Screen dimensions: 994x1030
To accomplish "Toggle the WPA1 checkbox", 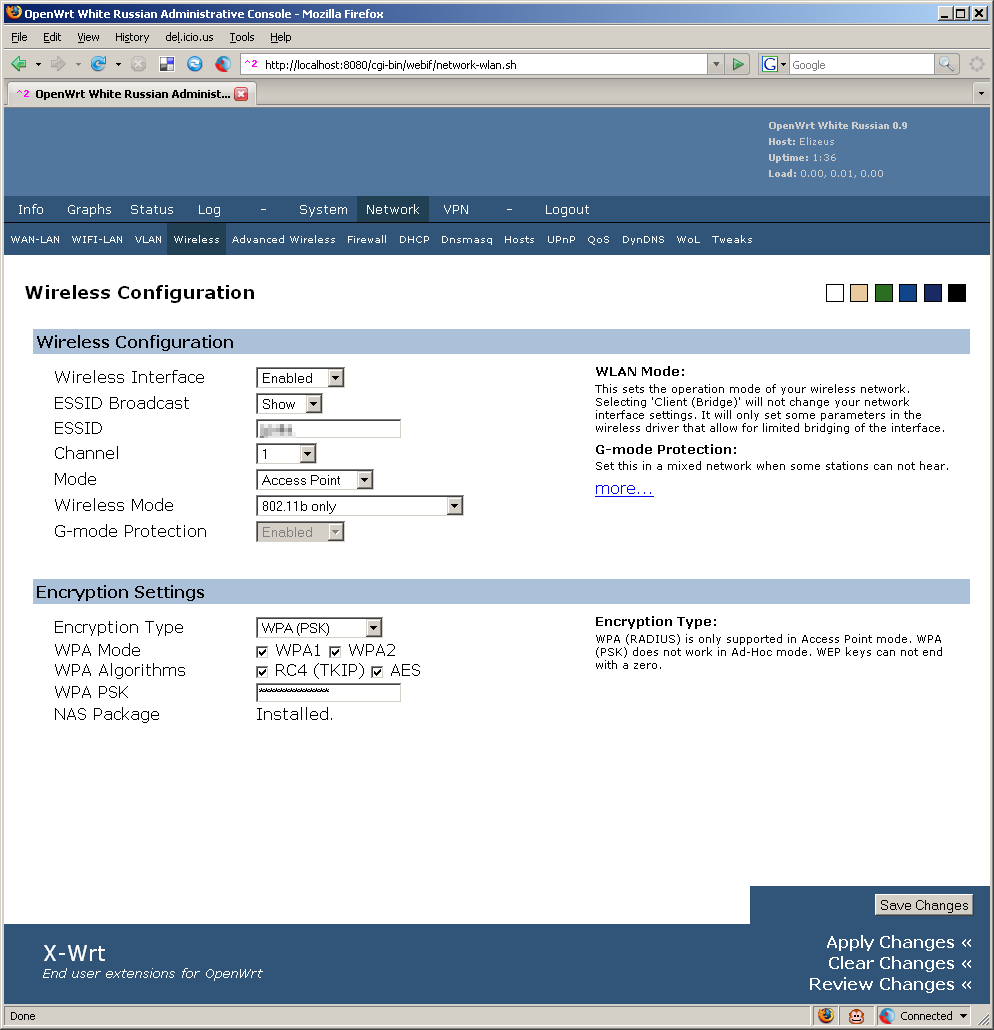I will [x=262, y=652].
